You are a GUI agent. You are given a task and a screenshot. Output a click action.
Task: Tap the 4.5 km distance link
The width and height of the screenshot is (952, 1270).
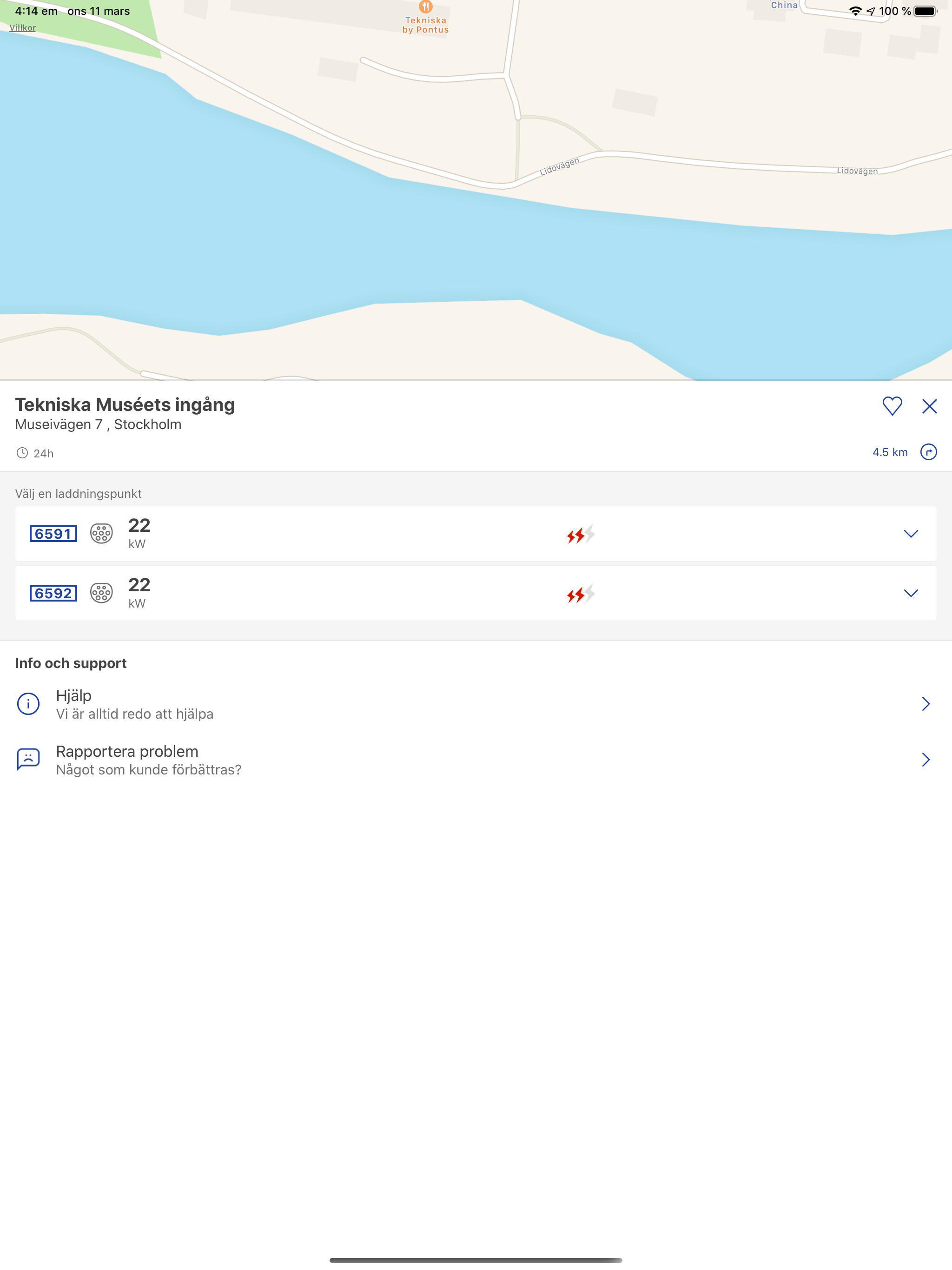[890, 452]
